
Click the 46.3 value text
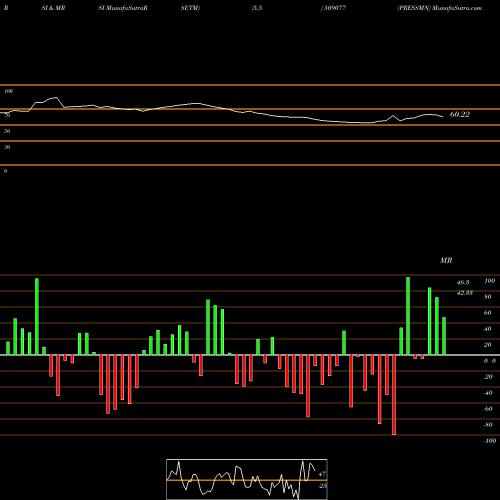click(463, 282)
